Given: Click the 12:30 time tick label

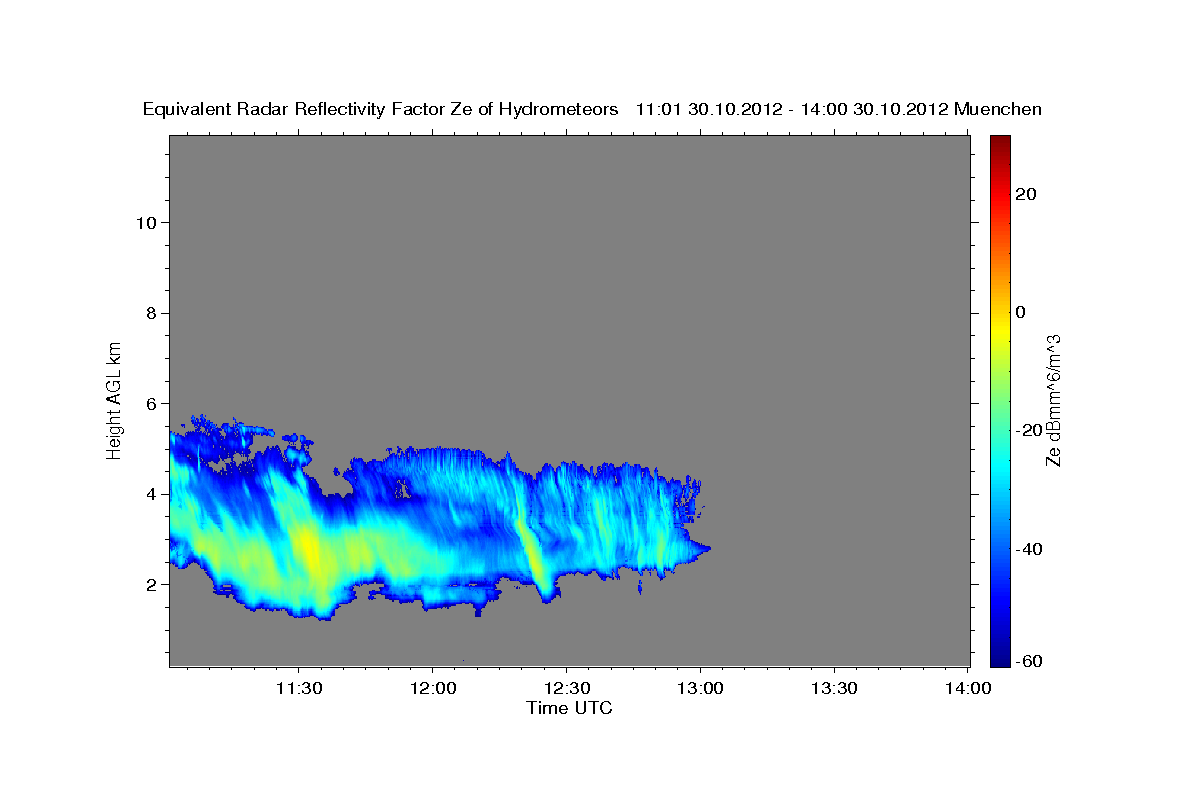Looking at the screenshot, I should pos(567,689).
